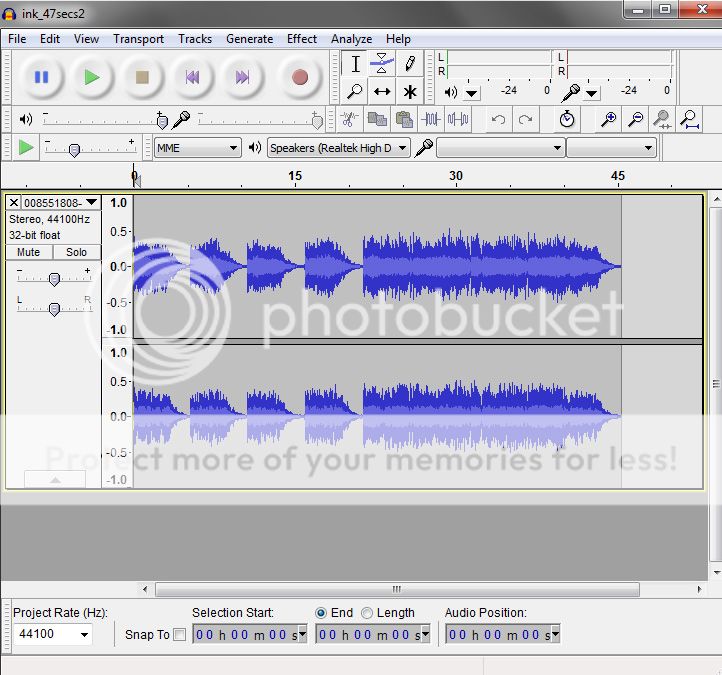
Task: Click the Record button
Action: [x=299, y=77]
